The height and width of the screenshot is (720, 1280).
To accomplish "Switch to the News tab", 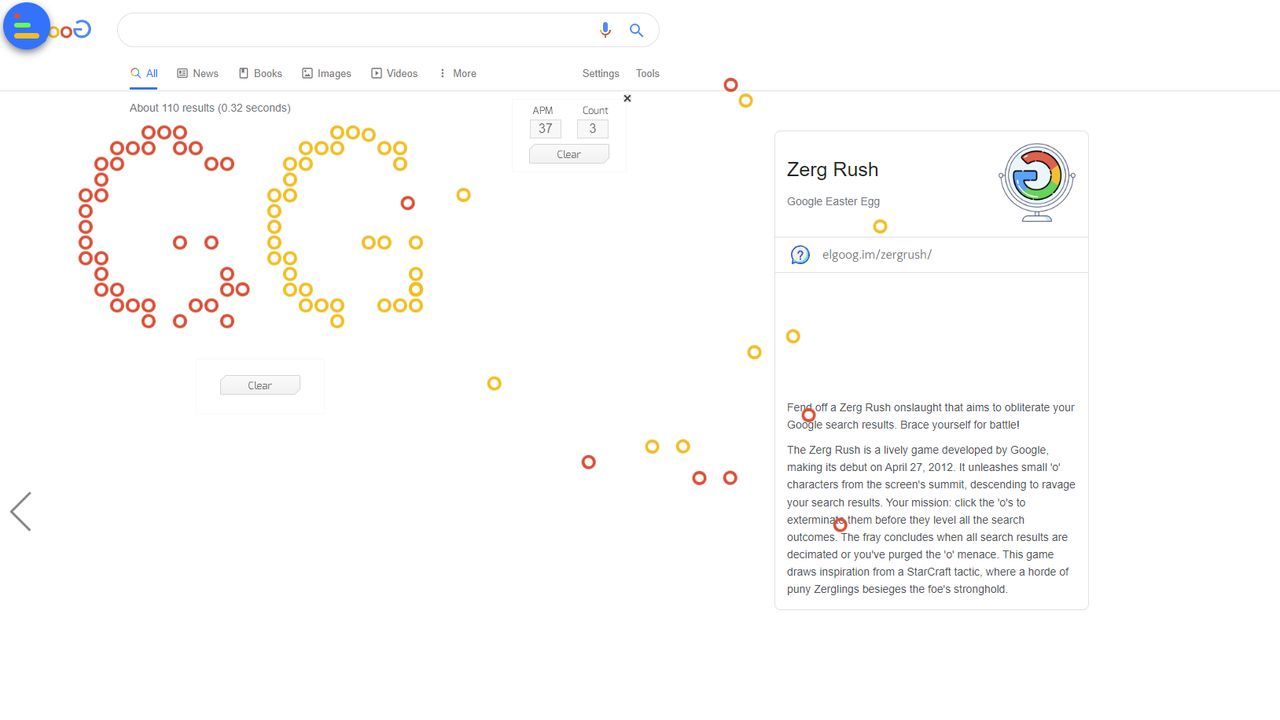I will pyautogui.click(x=198, y=73).
